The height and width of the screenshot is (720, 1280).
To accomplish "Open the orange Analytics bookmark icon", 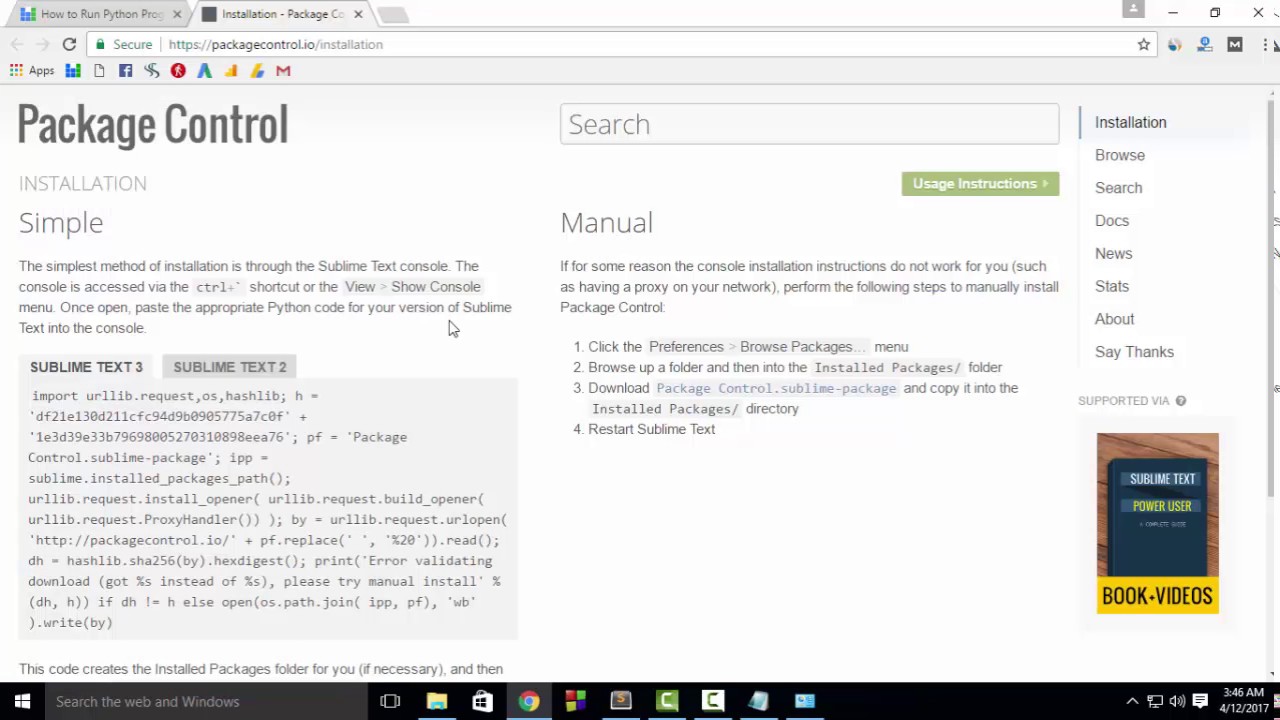I will point(231,71).
